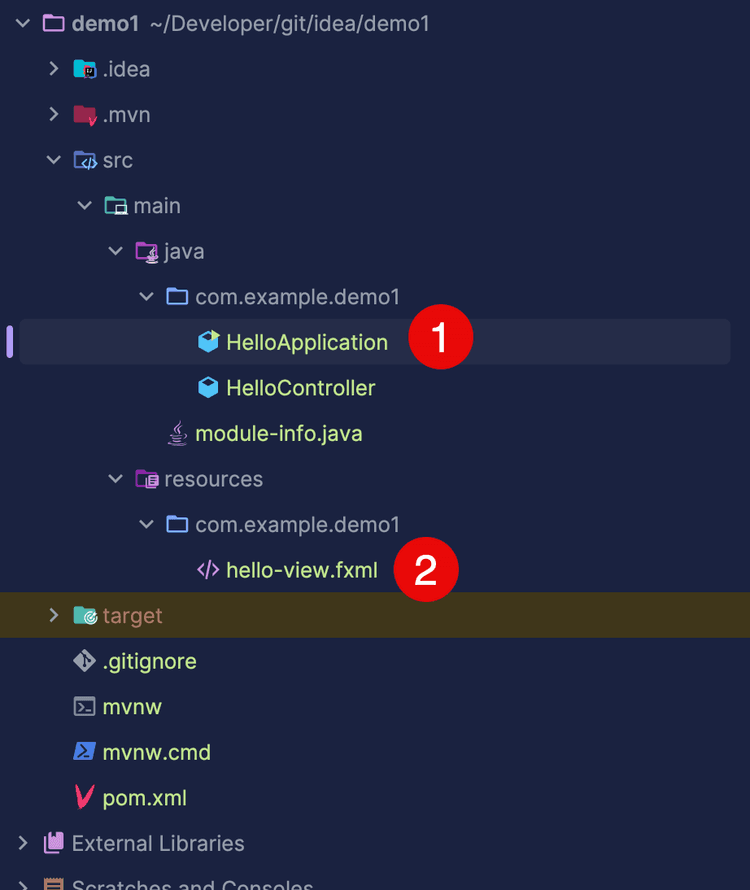Click the Windows script icon beside mvnw.cmd

pyautogui.click(x=86, y=752)
